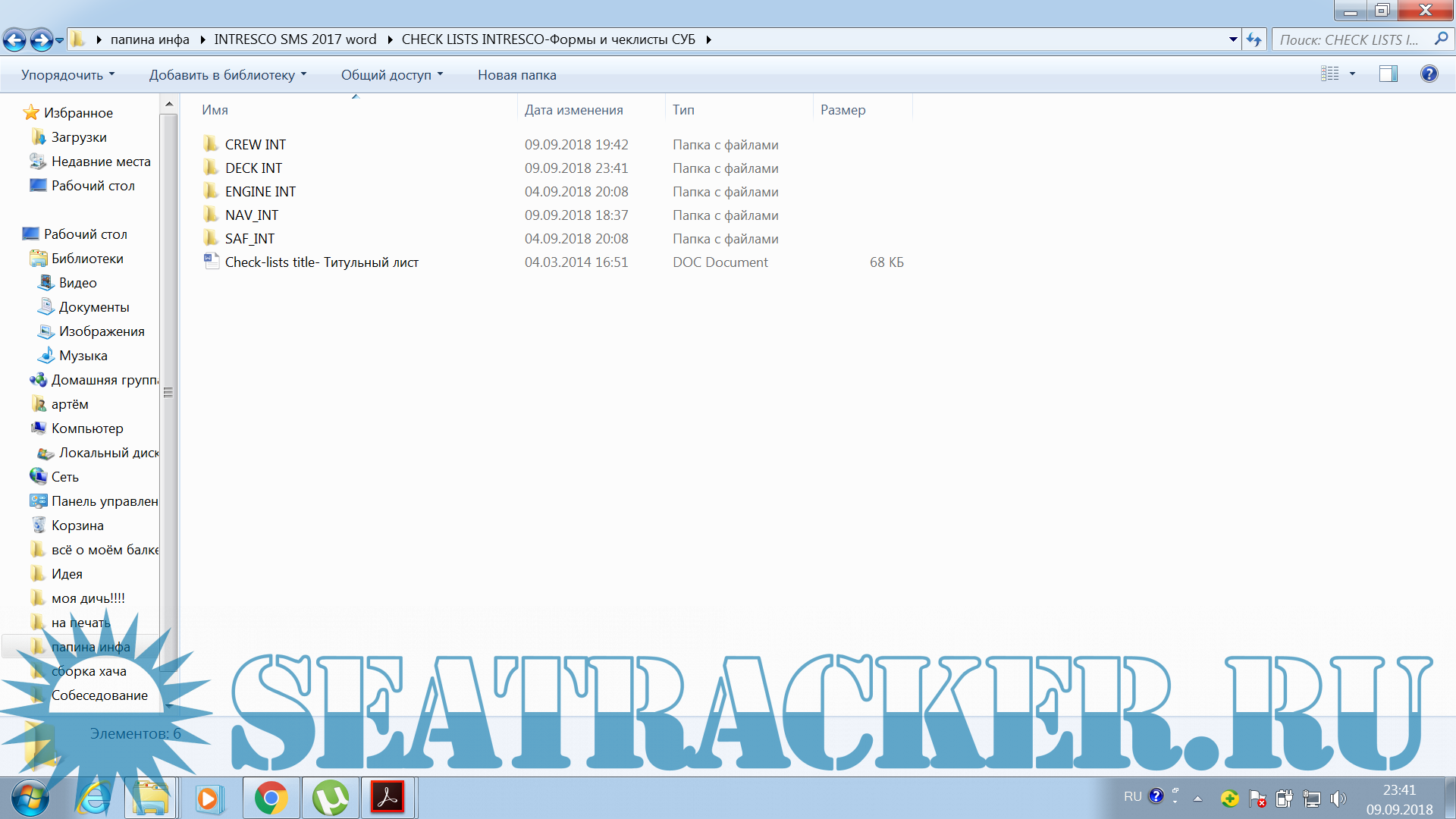Select the CREW INT folder
Image resolution: width=1456 pixels, height=819 pixels.
click(x=255, y=145)
